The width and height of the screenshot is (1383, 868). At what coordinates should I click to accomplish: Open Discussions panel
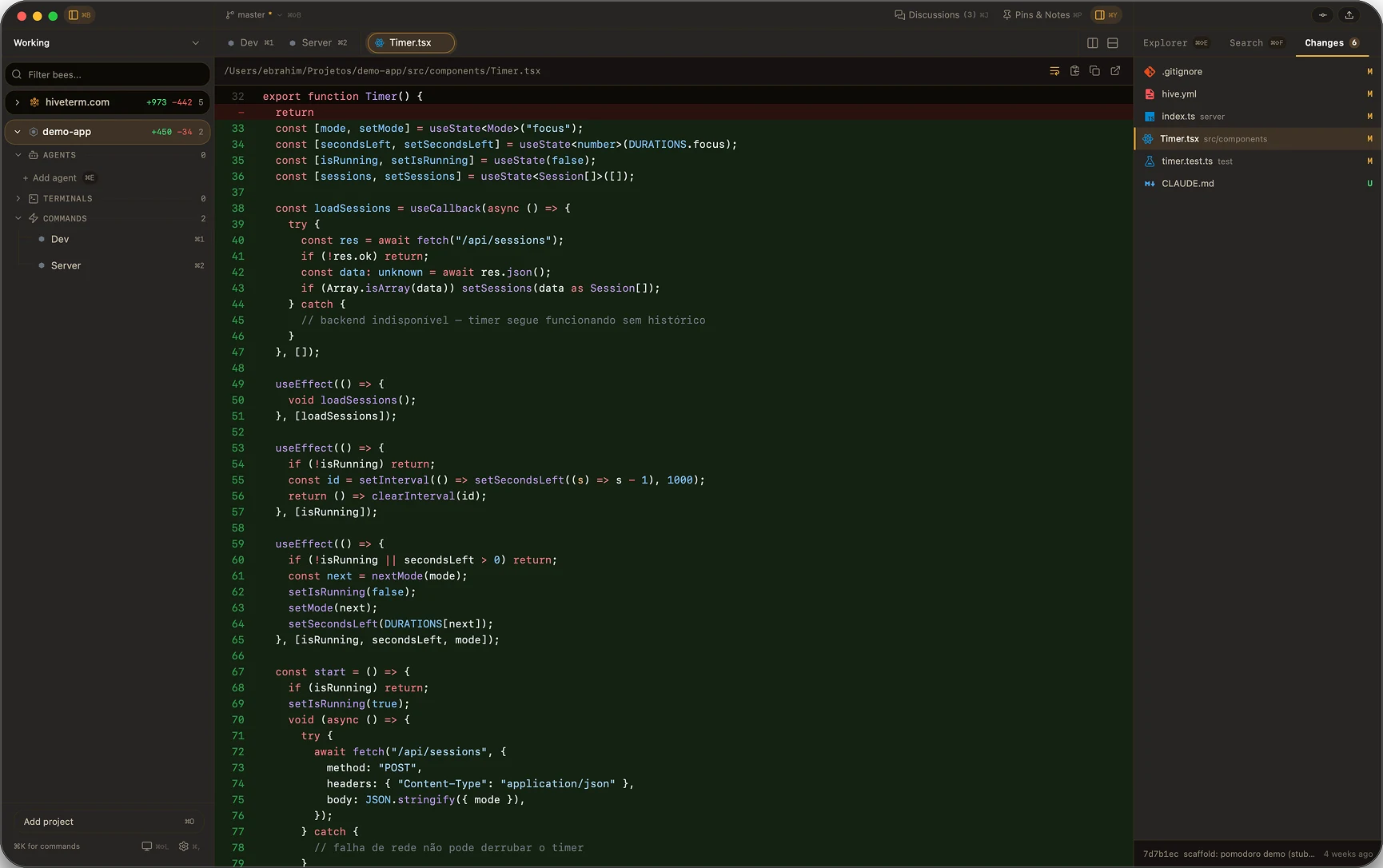click(941, 15)
